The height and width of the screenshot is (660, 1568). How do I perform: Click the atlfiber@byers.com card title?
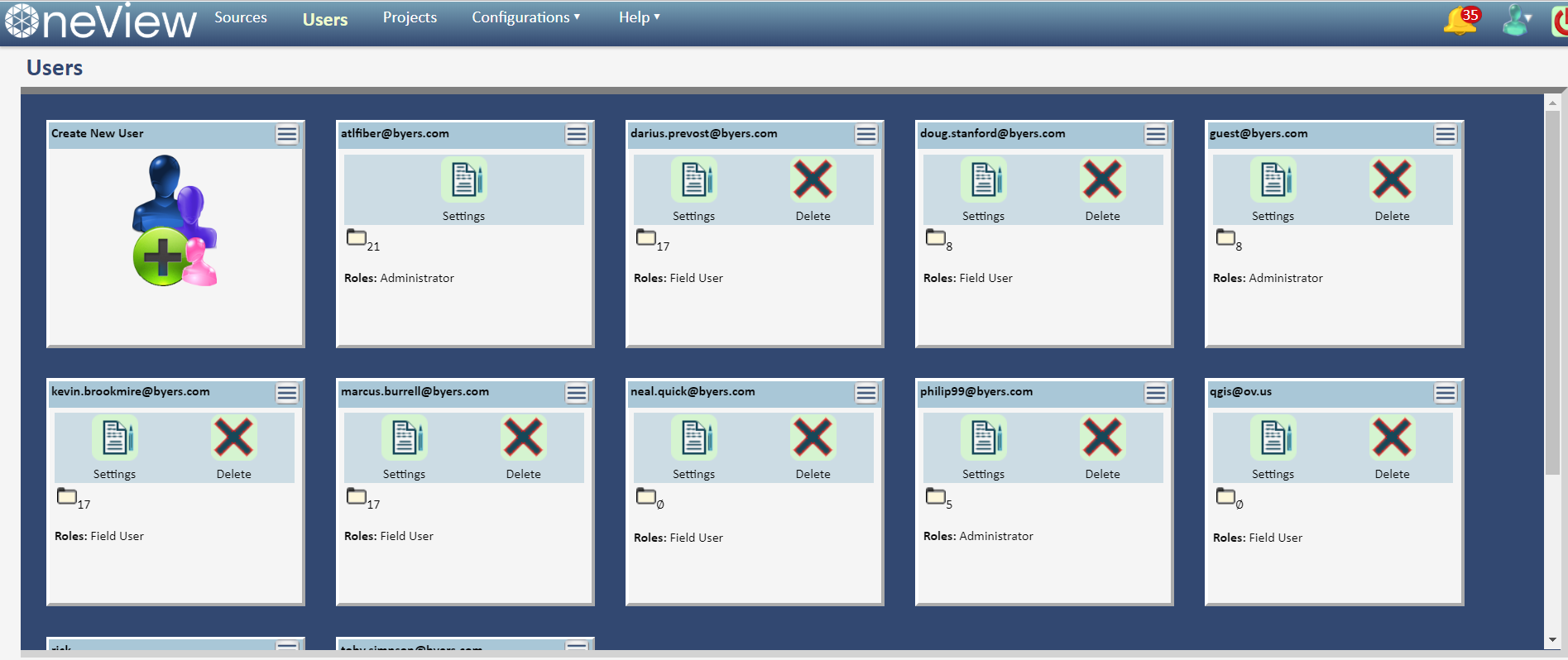395,133
